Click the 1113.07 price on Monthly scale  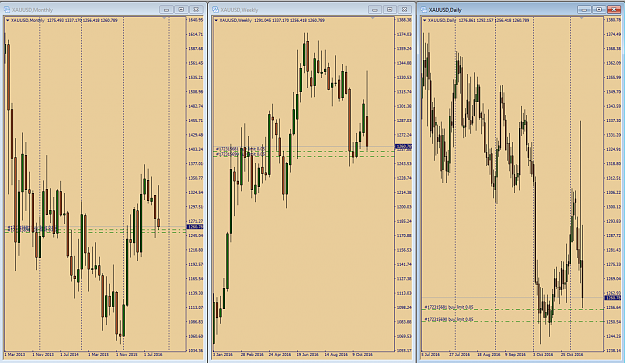pos(195,307)
